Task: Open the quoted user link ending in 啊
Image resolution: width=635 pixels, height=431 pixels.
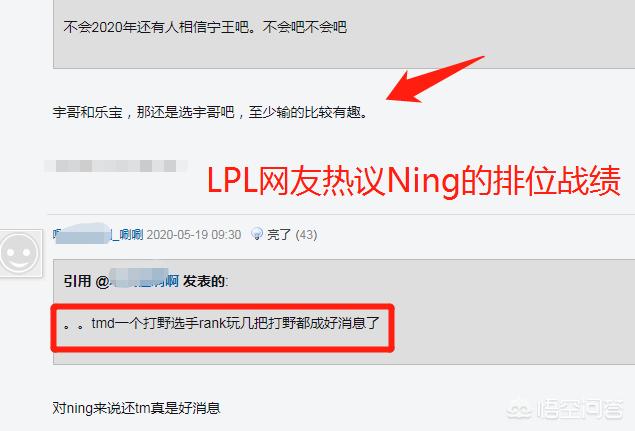Action: click(144, 281)
